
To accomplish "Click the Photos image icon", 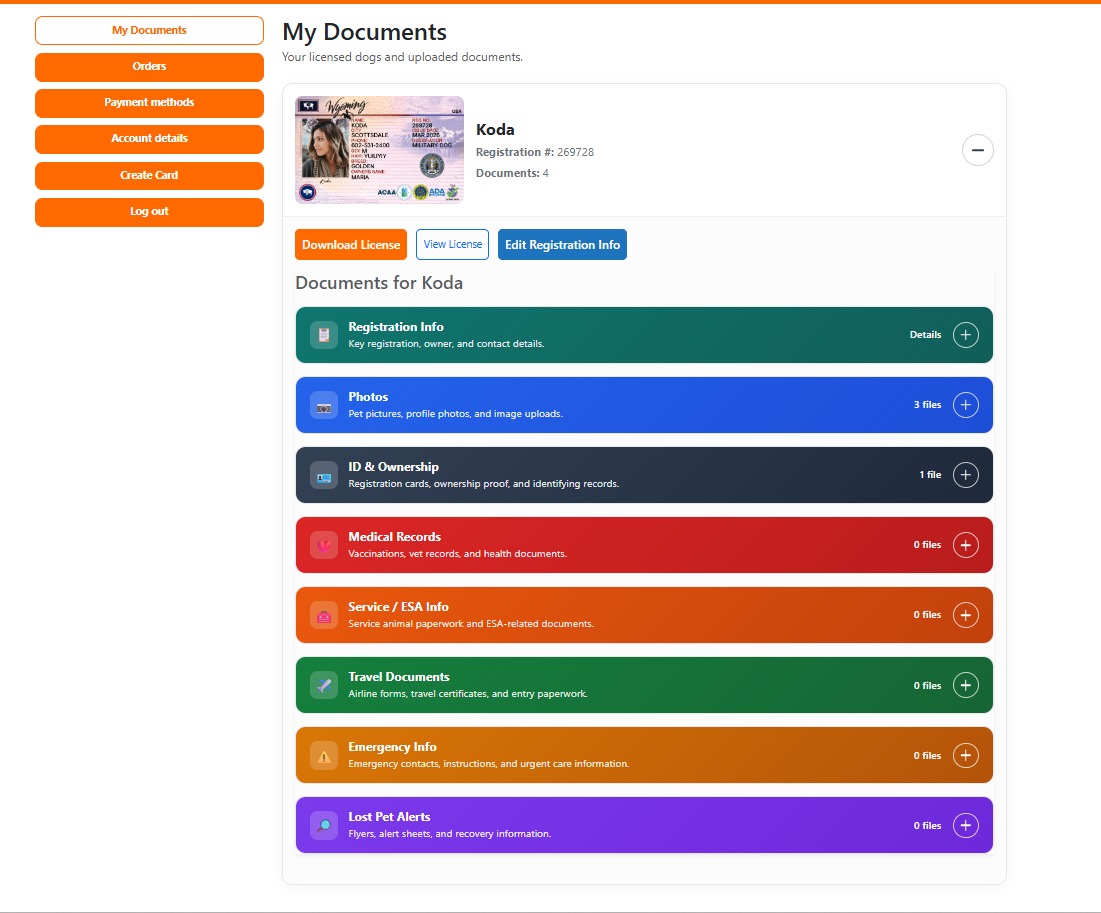I will (x=323, y=404).
